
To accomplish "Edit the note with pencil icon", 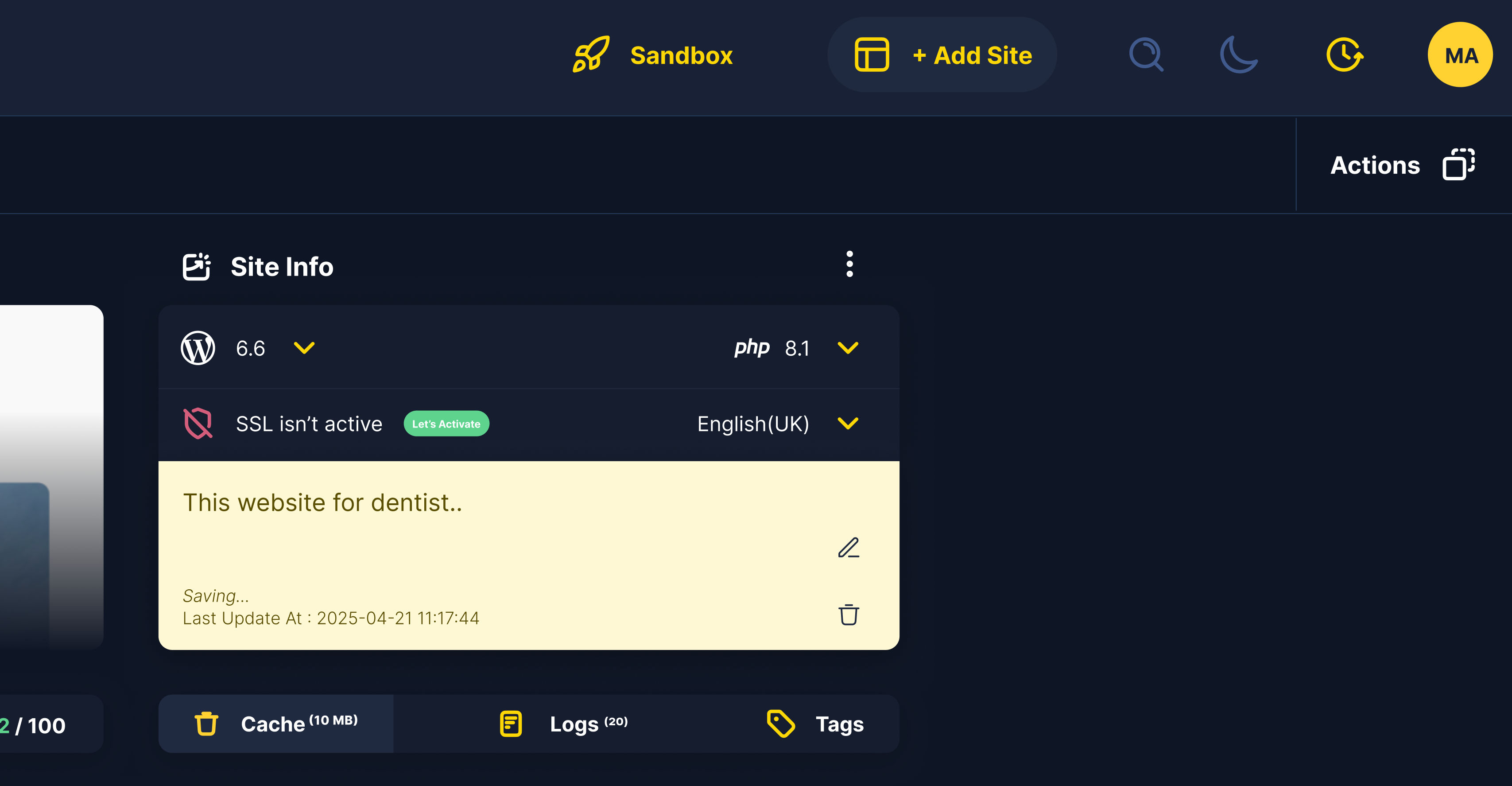I will click(x=849, y=548).
